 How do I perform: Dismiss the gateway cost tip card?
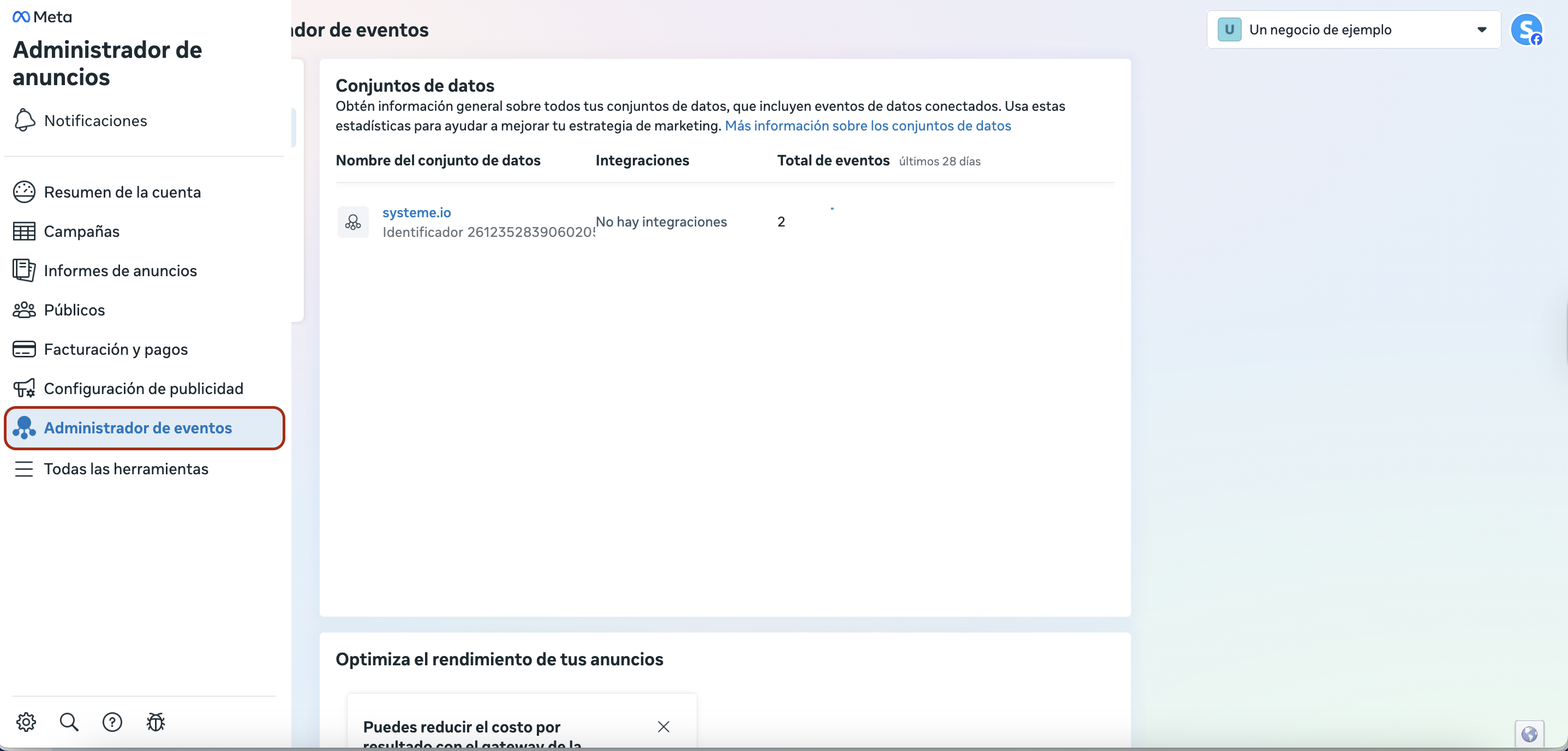[663, 726]
